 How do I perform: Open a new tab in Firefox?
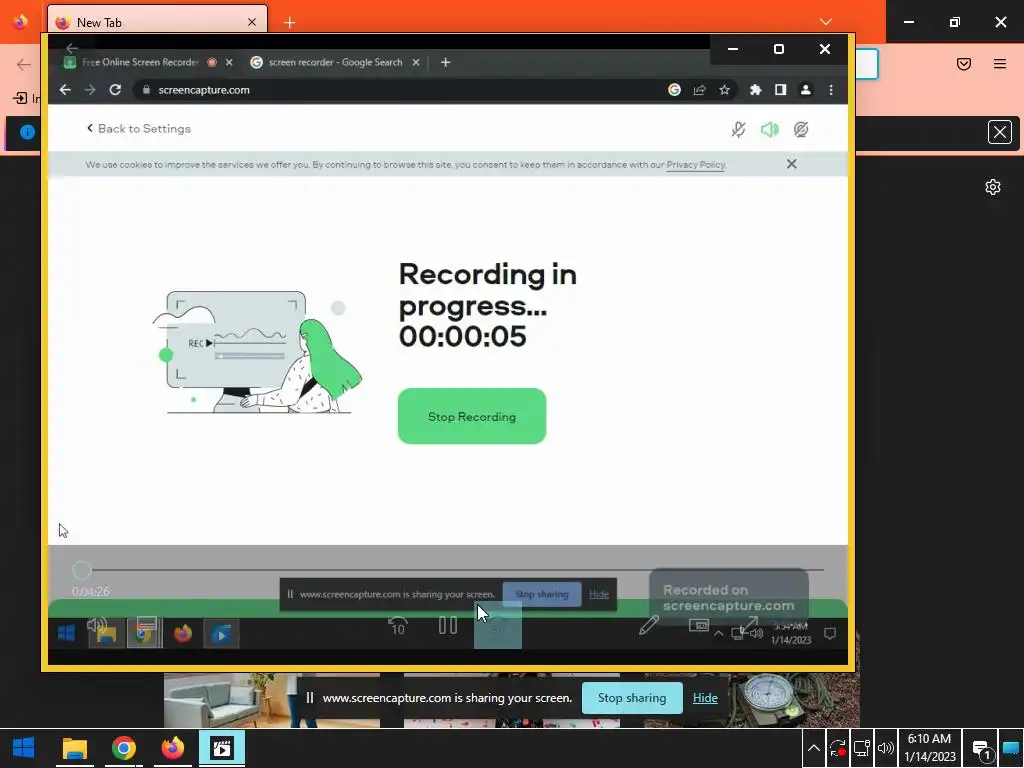pyautogui.click(x=289, y=23)
